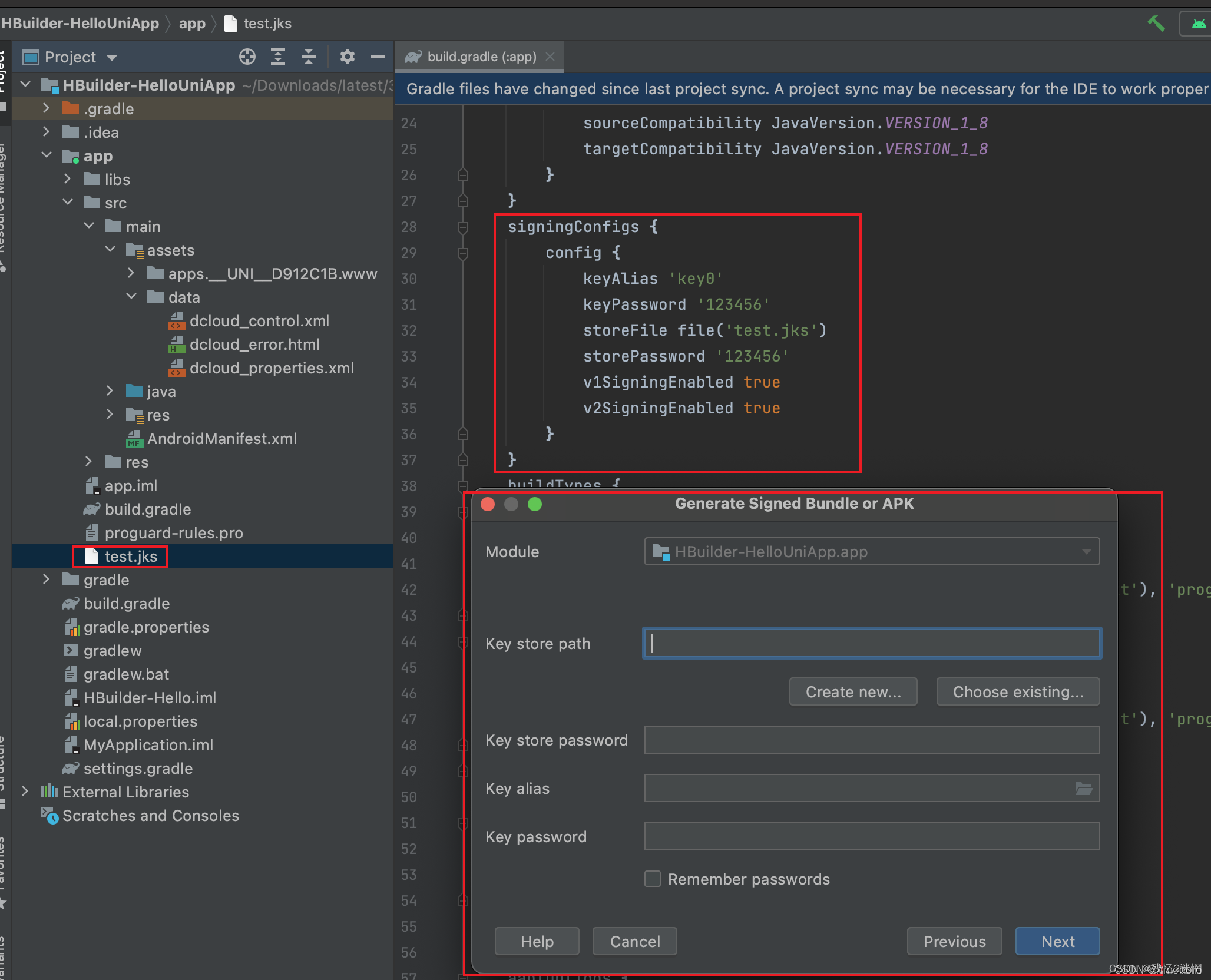1211x980 pixels.
Task: Select HBuilder-HelloUniApp.app module dropdown
Action: [868, 551]
